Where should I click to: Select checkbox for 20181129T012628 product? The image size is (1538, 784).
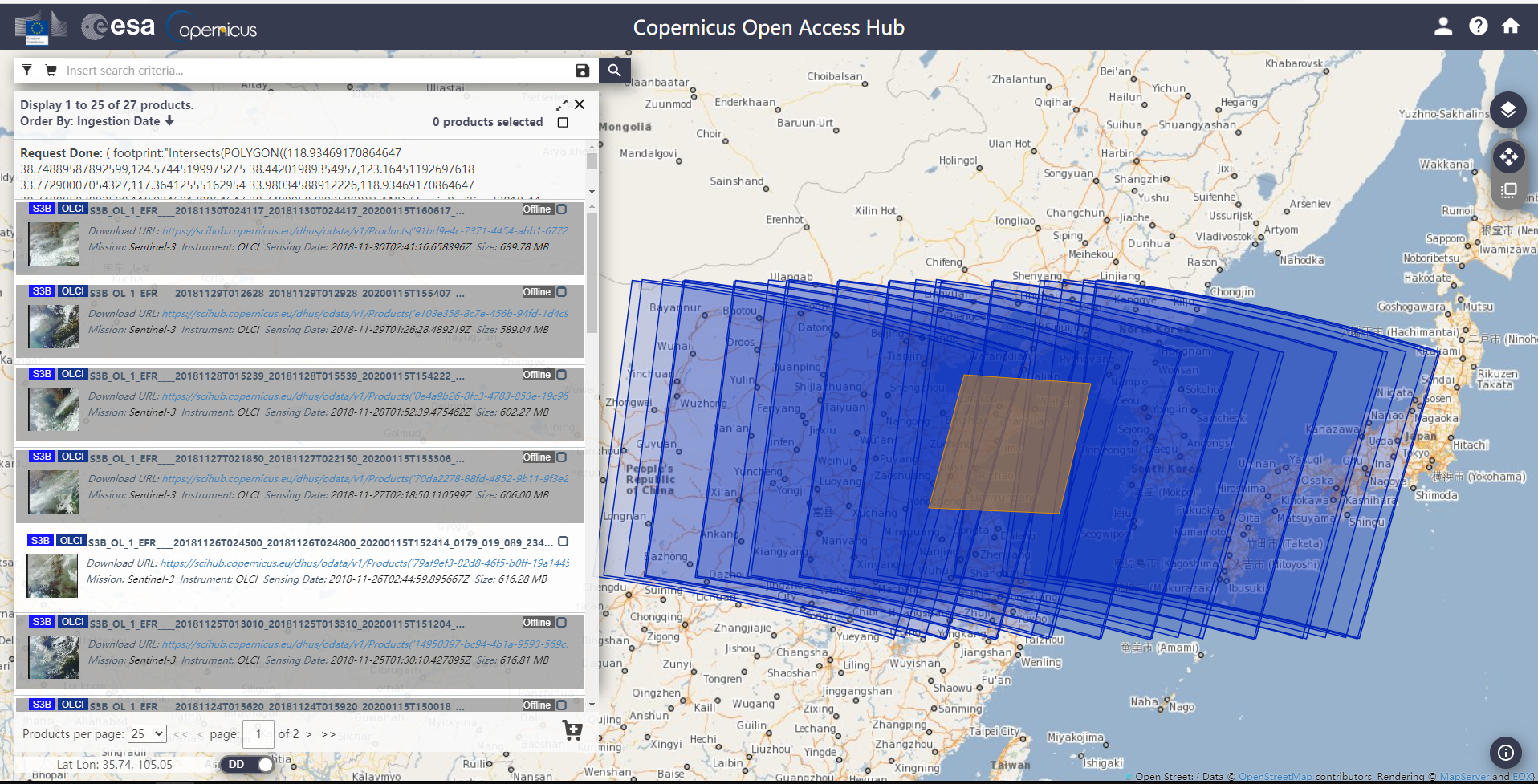pyautogui.click(x=562, y=292)
